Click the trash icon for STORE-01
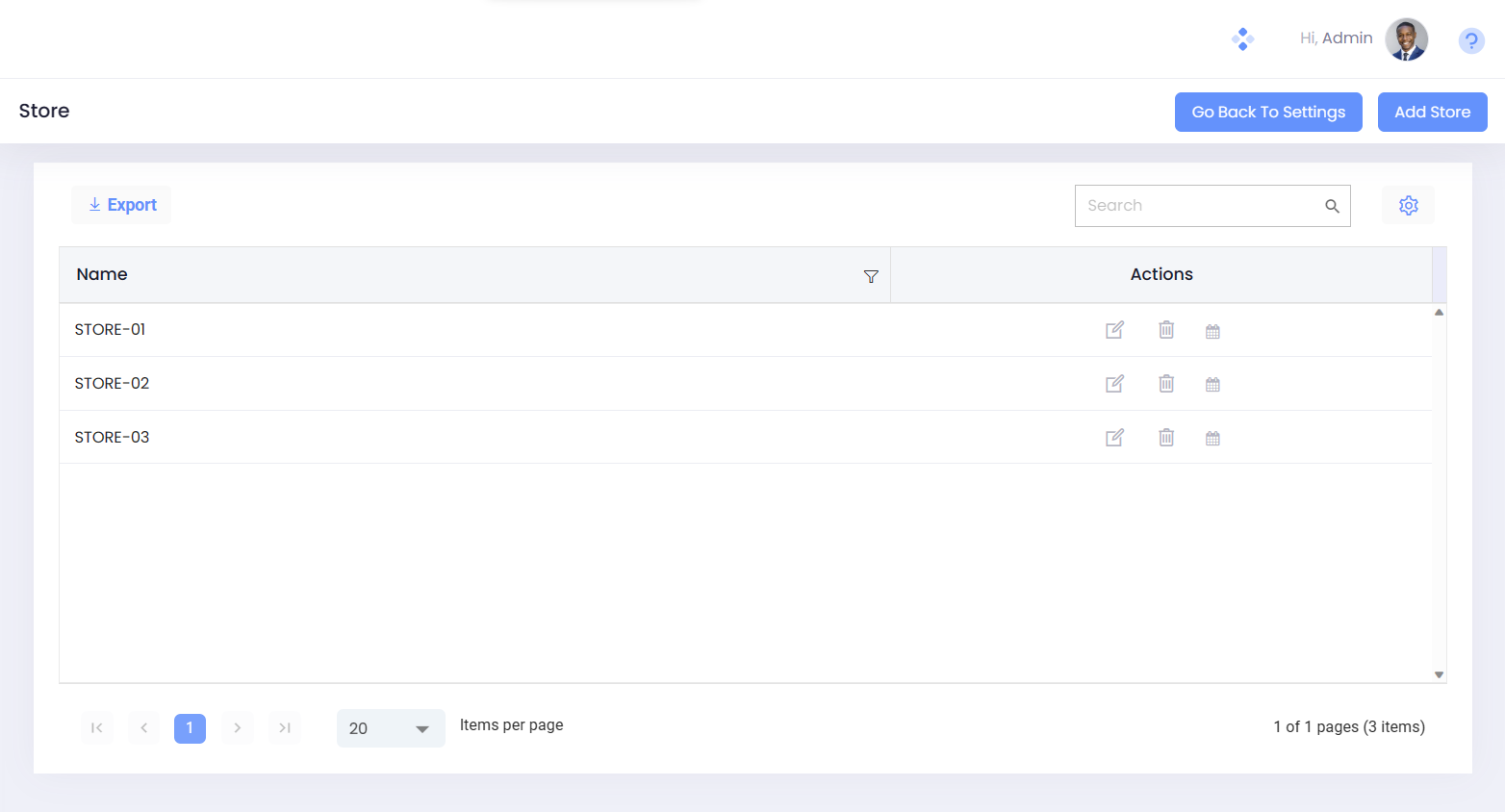The height and width of the screenshot is (812, 1505). point(1165,330)
